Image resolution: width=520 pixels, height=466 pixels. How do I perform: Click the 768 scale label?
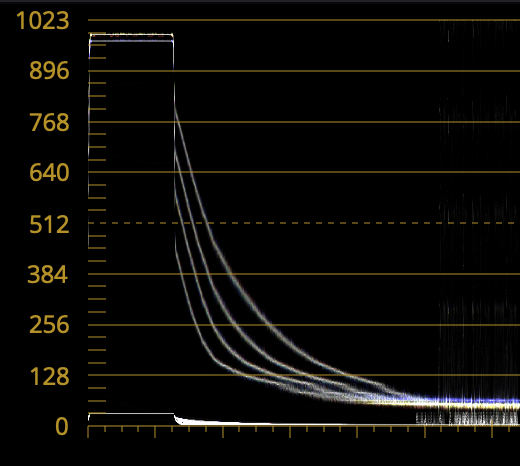pyautogui.click(x=49, y=122)
